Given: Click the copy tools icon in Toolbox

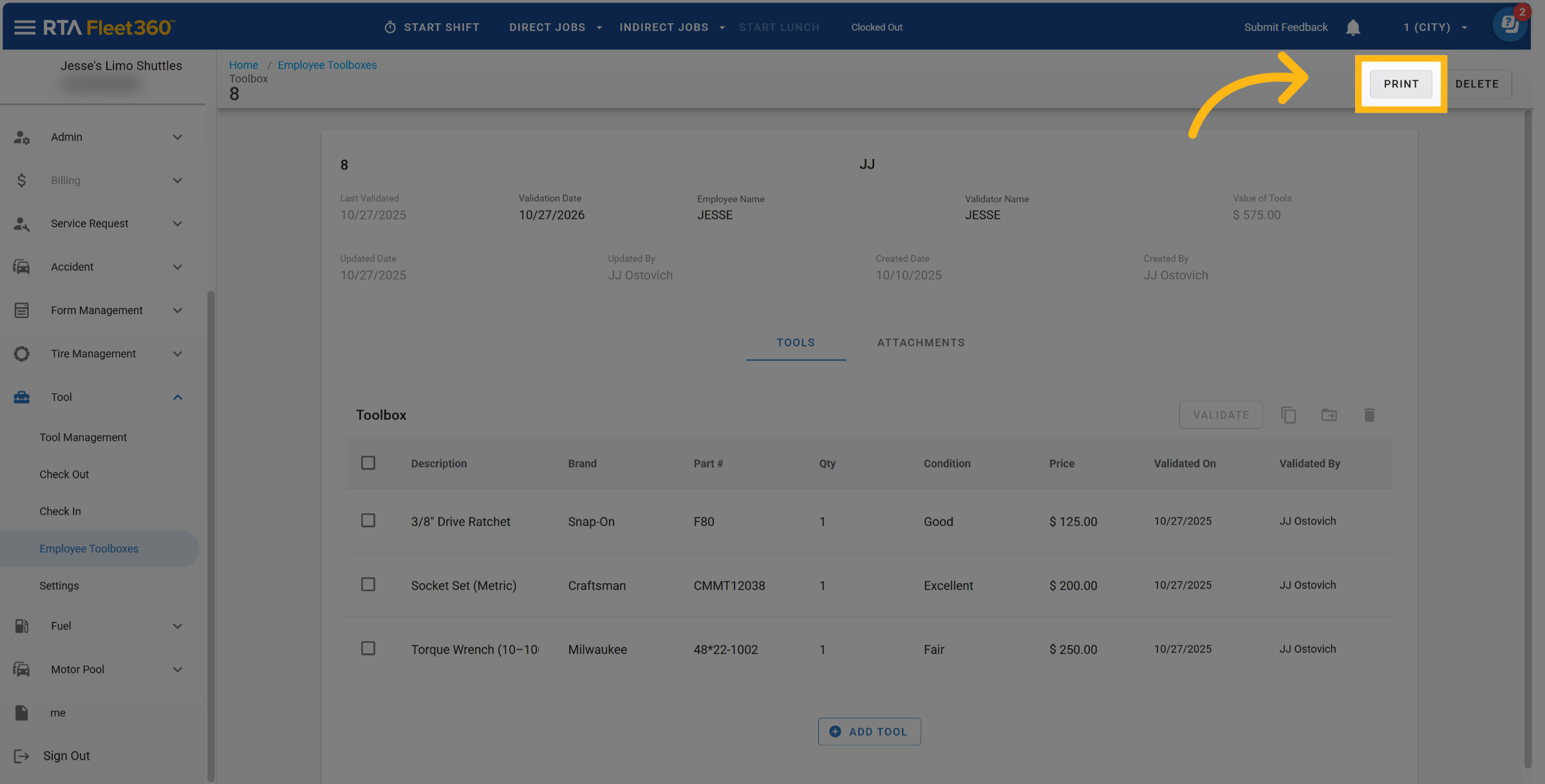Looking at the screenshot, I should coord(1288,415).
